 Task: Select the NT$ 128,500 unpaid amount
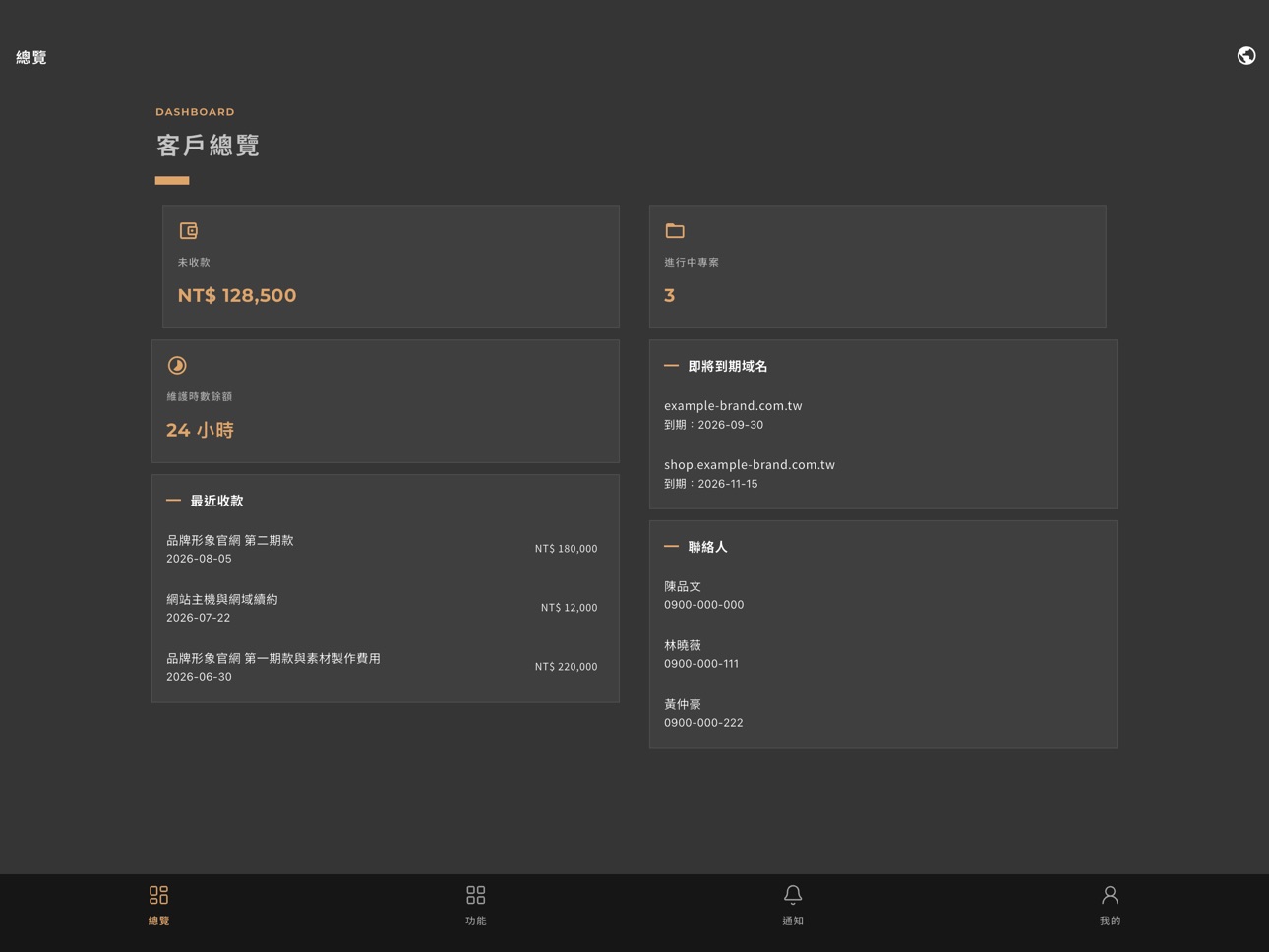(x=237, y=295)
